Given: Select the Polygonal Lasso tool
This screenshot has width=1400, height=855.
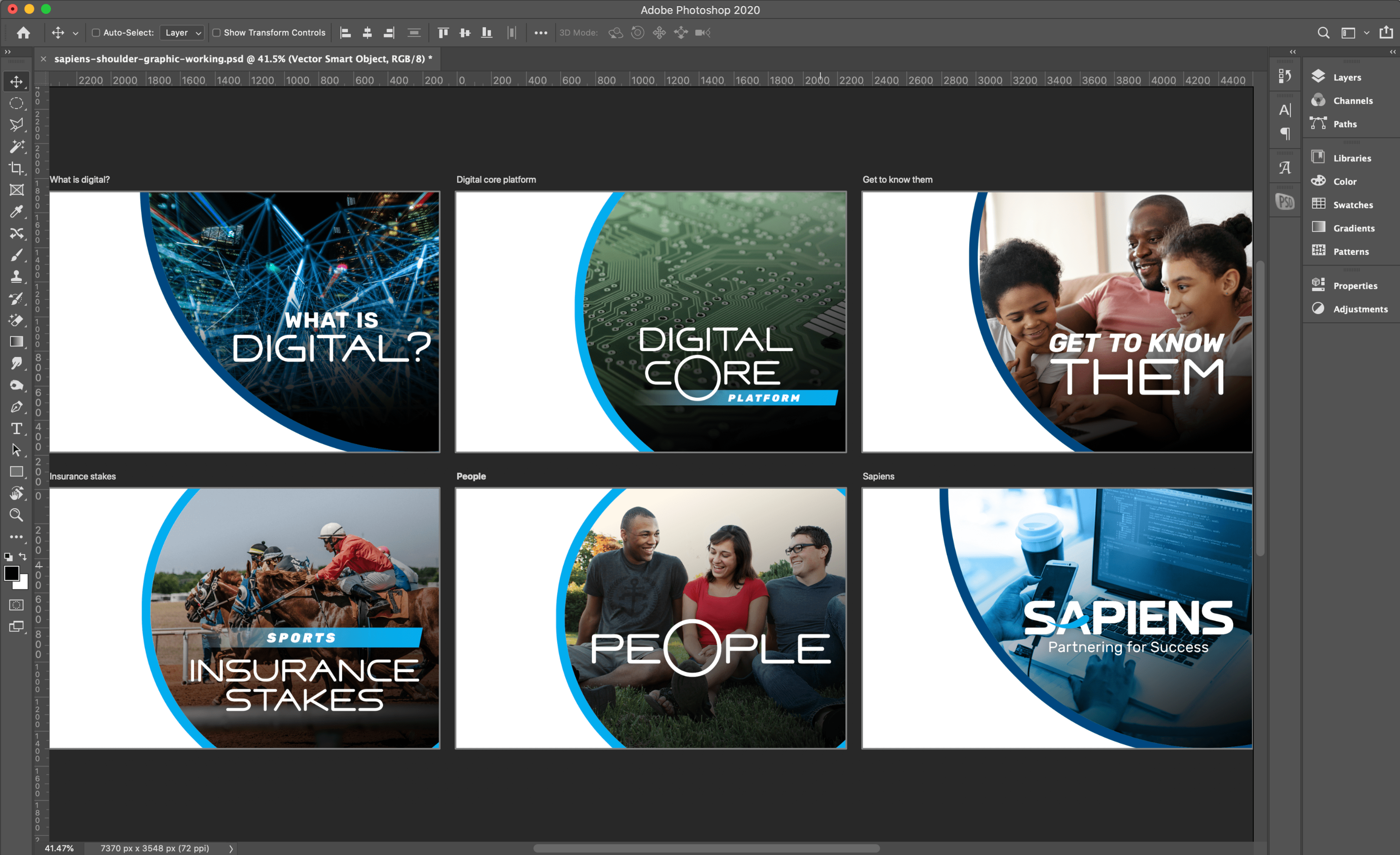Looking at the screenshot, I should pyautogui.click(x=16, y=125).
